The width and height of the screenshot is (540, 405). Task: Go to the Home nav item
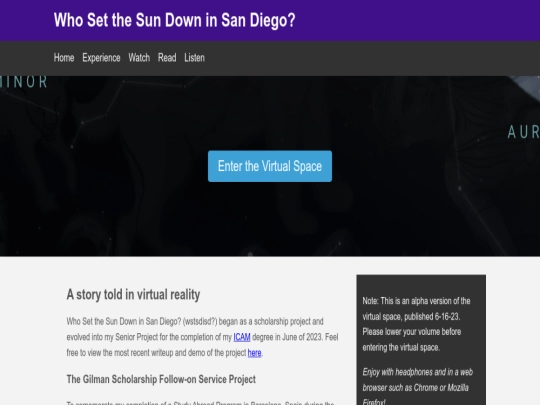(64, 58)
